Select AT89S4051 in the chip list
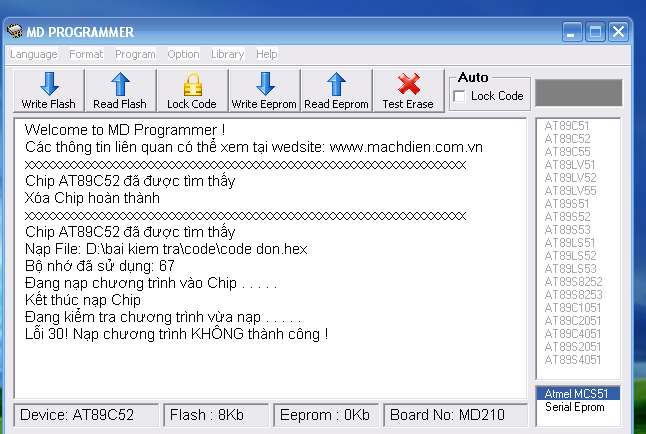 573,359
